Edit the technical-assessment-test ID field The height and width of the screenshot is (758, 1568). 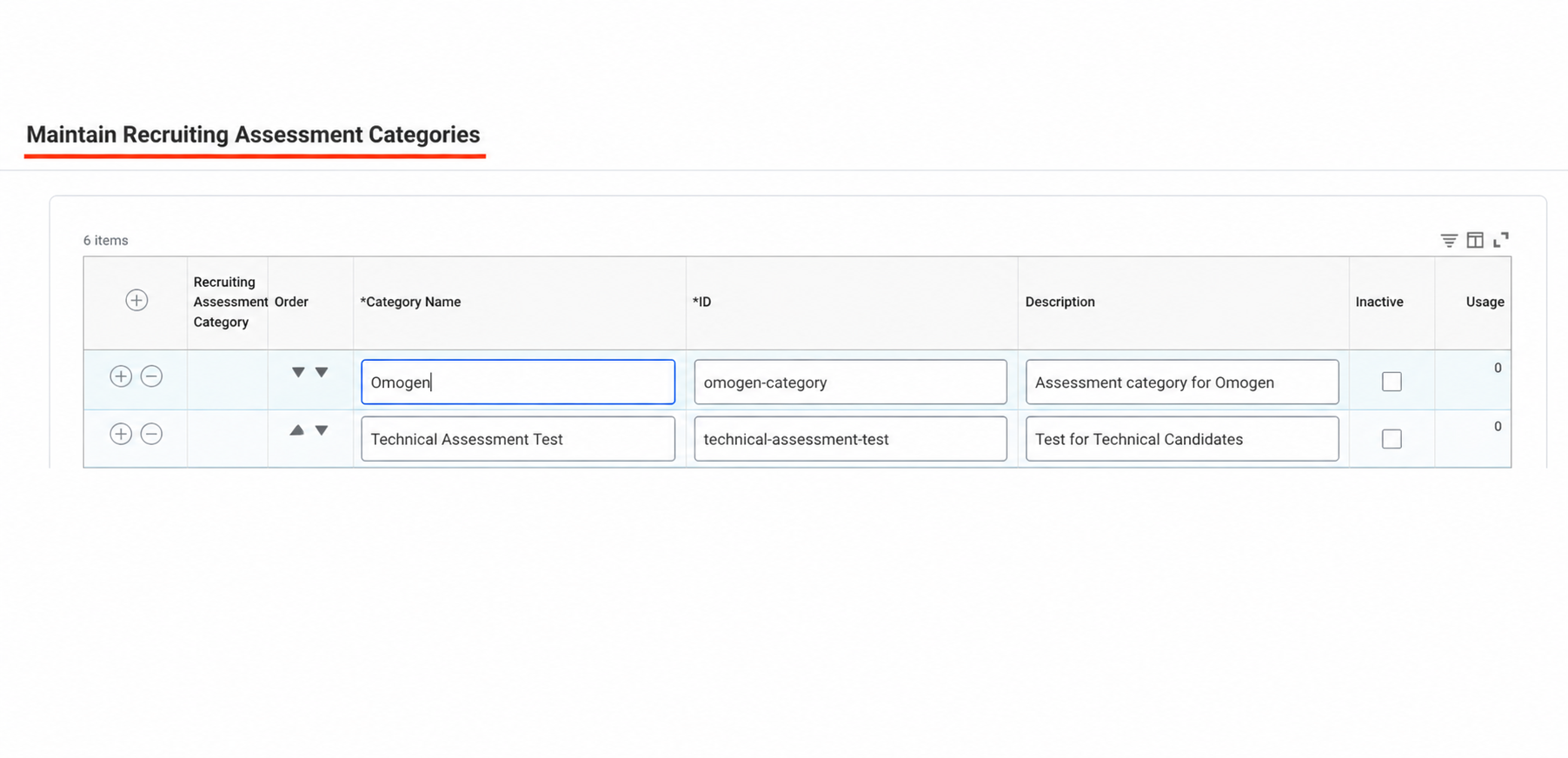coord(850,439)
